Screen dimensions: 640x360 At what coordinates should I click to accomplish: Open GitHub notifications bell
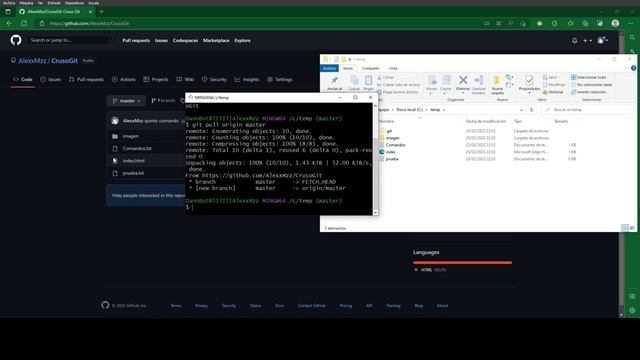574,40
